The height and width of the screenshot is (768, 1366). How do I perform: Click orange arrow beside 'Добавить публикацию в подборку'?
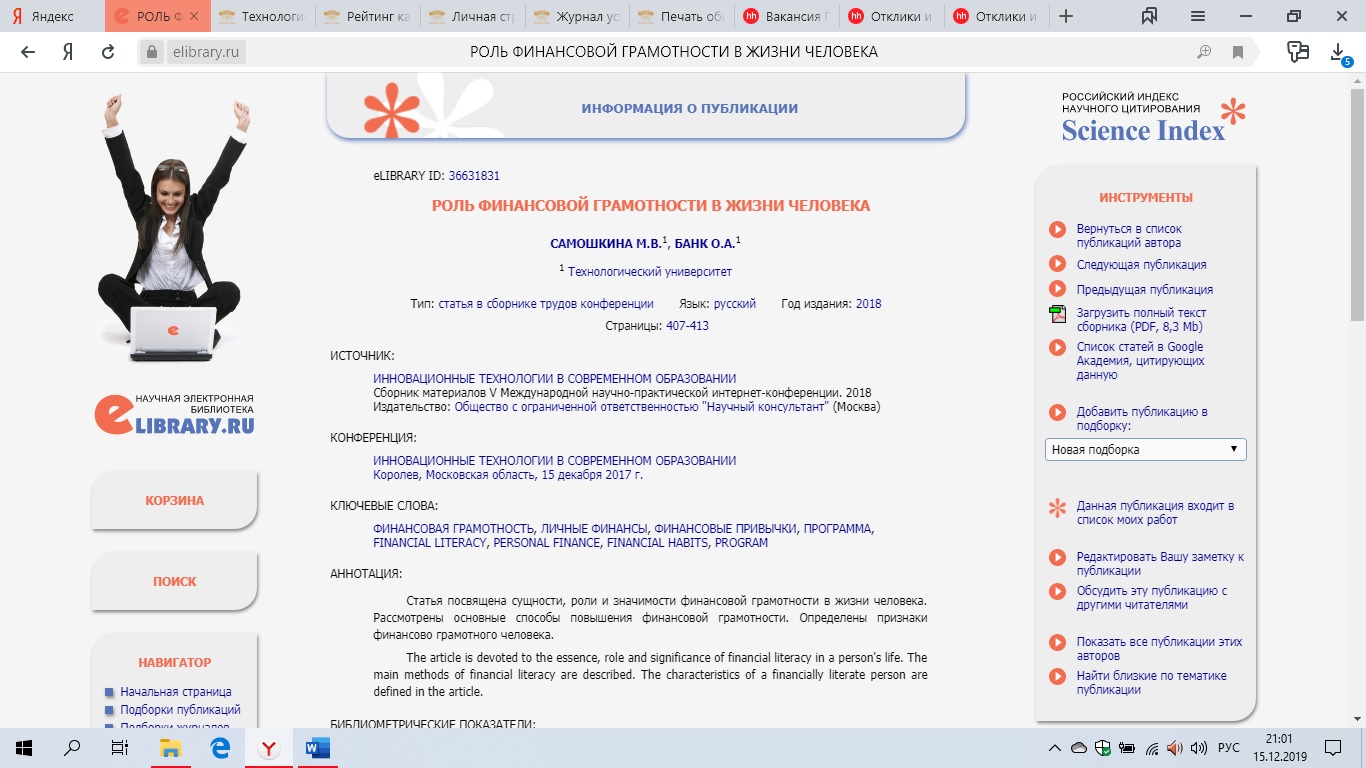[x=1057, y=411]
